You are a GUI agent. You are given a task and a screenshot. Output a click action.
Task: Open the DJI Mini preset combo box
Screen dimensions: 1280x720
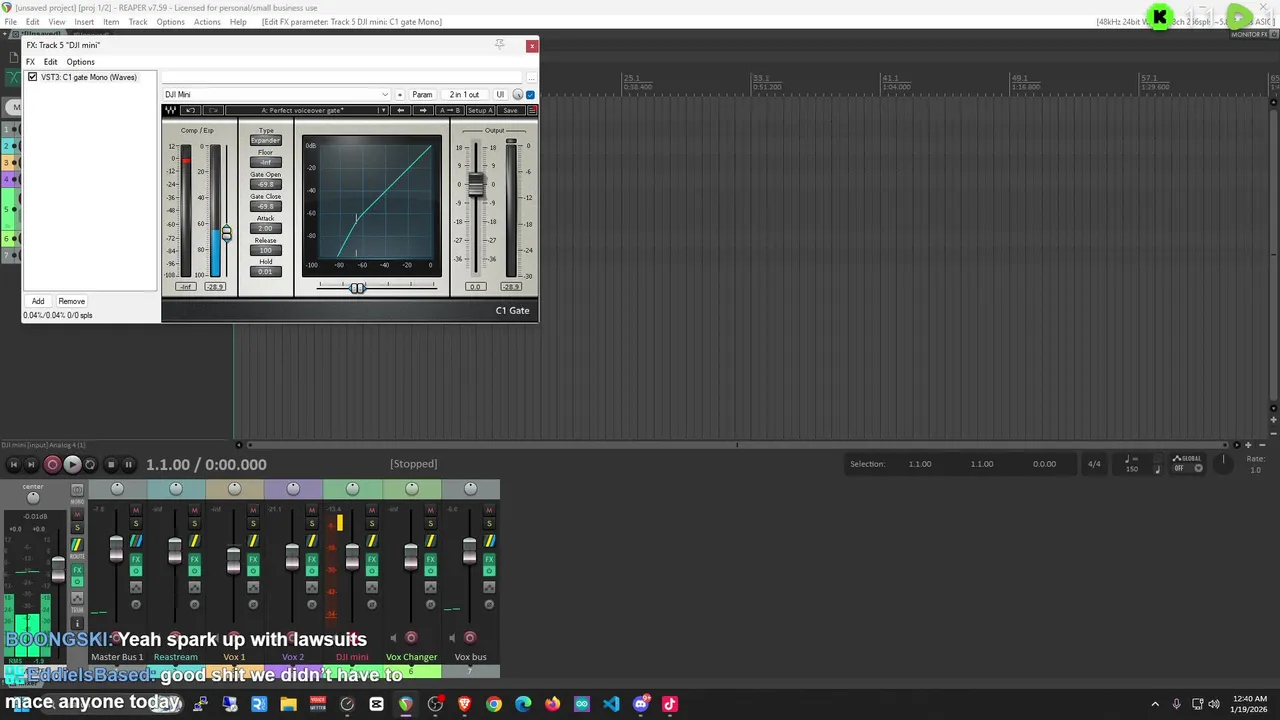[277, 95]
